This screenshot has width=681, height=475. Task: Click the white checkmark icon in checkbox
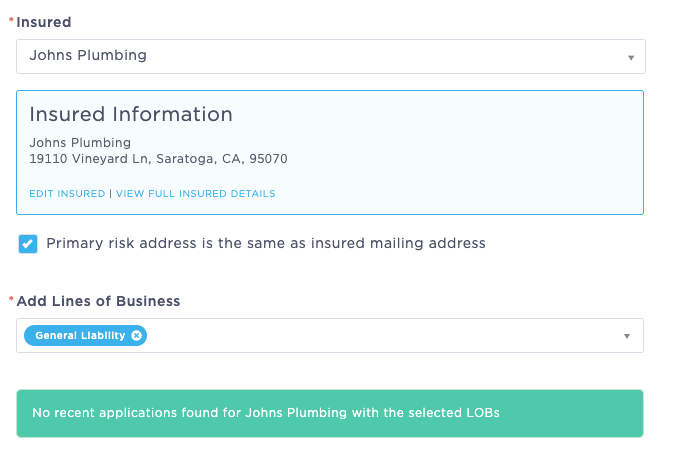coord(28,244)
